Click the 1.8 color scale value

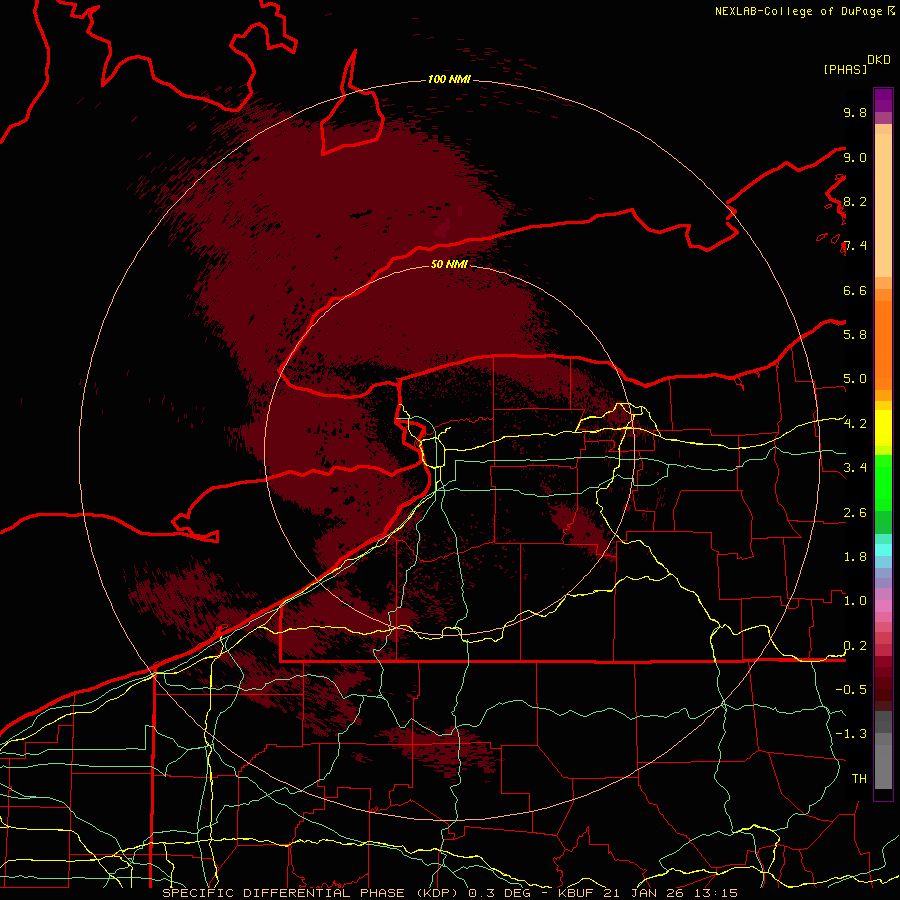[x=855, y=557]
